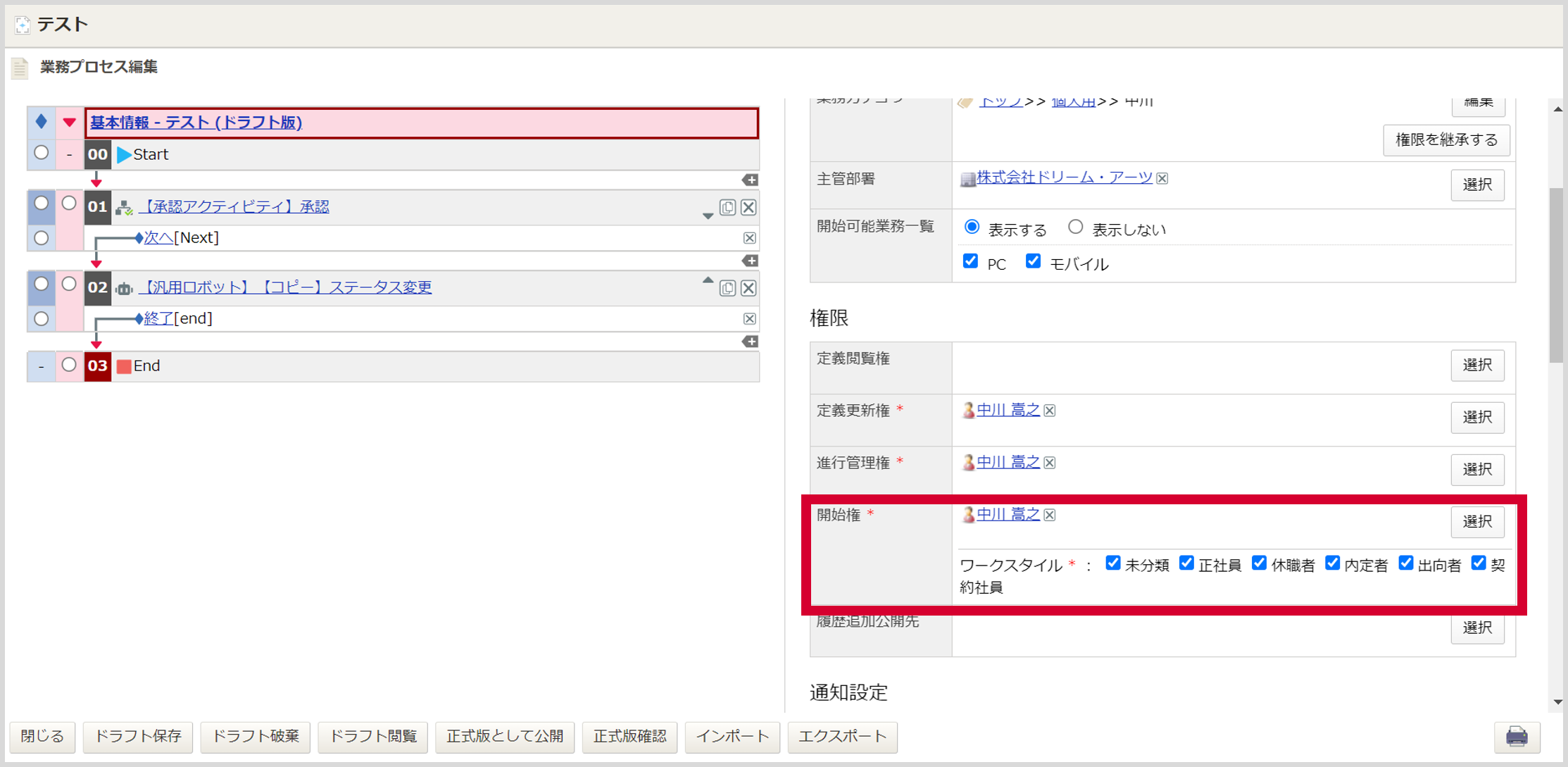Viewport: 1568px width, 767px height.
Task: Open 基本情報 - テスト (ドラフト版) link
Action: (196, 123)
